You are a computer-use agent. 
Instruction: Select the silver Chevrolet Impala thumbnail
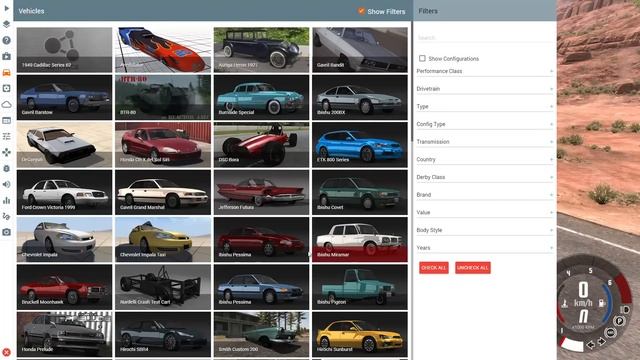pyautogui.click(x=64, y=240)
